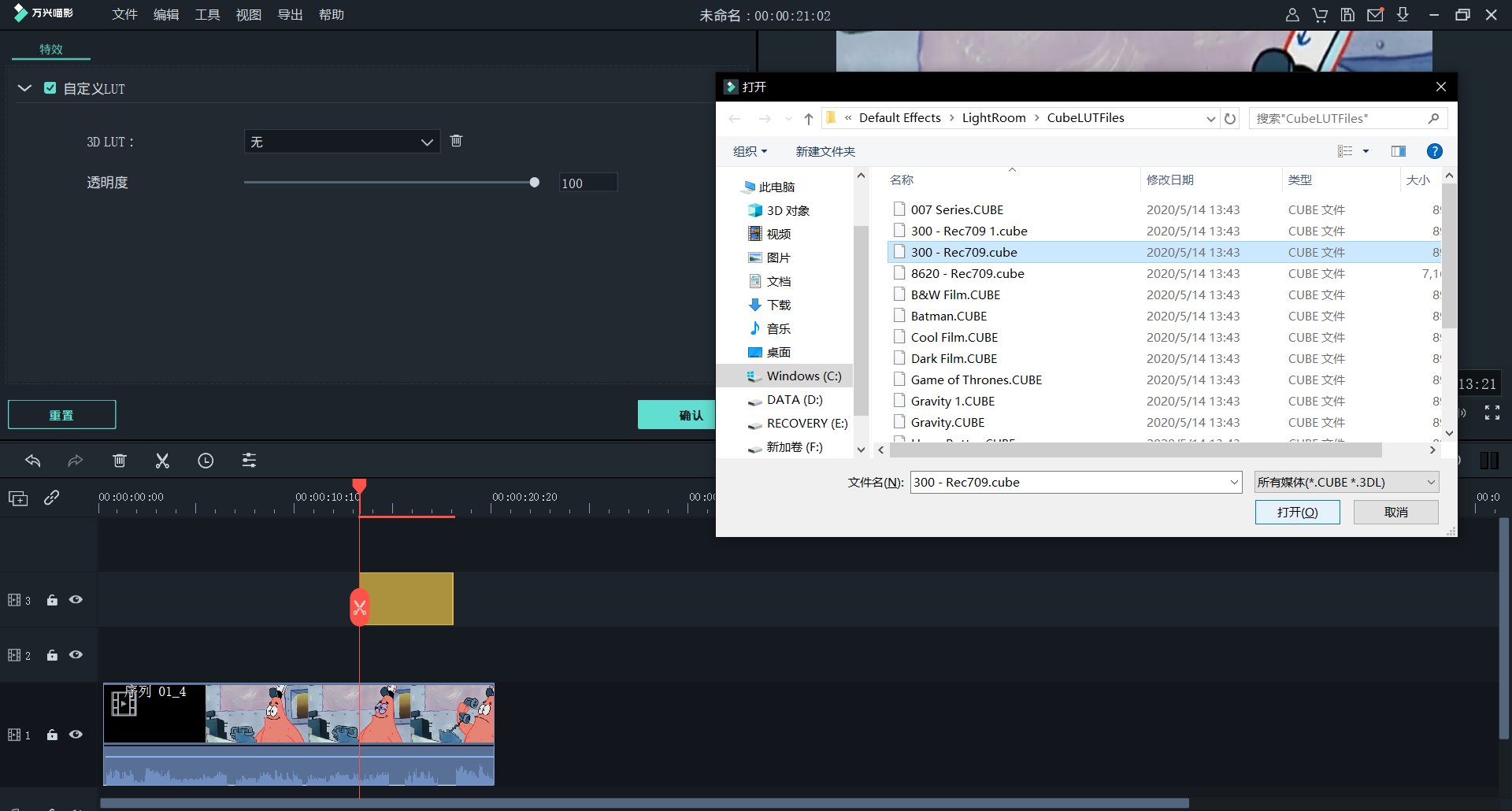Click the 透明度 slider handle
The width and height of the screenshot is (1512, 811).
click(x=535, y=183)
